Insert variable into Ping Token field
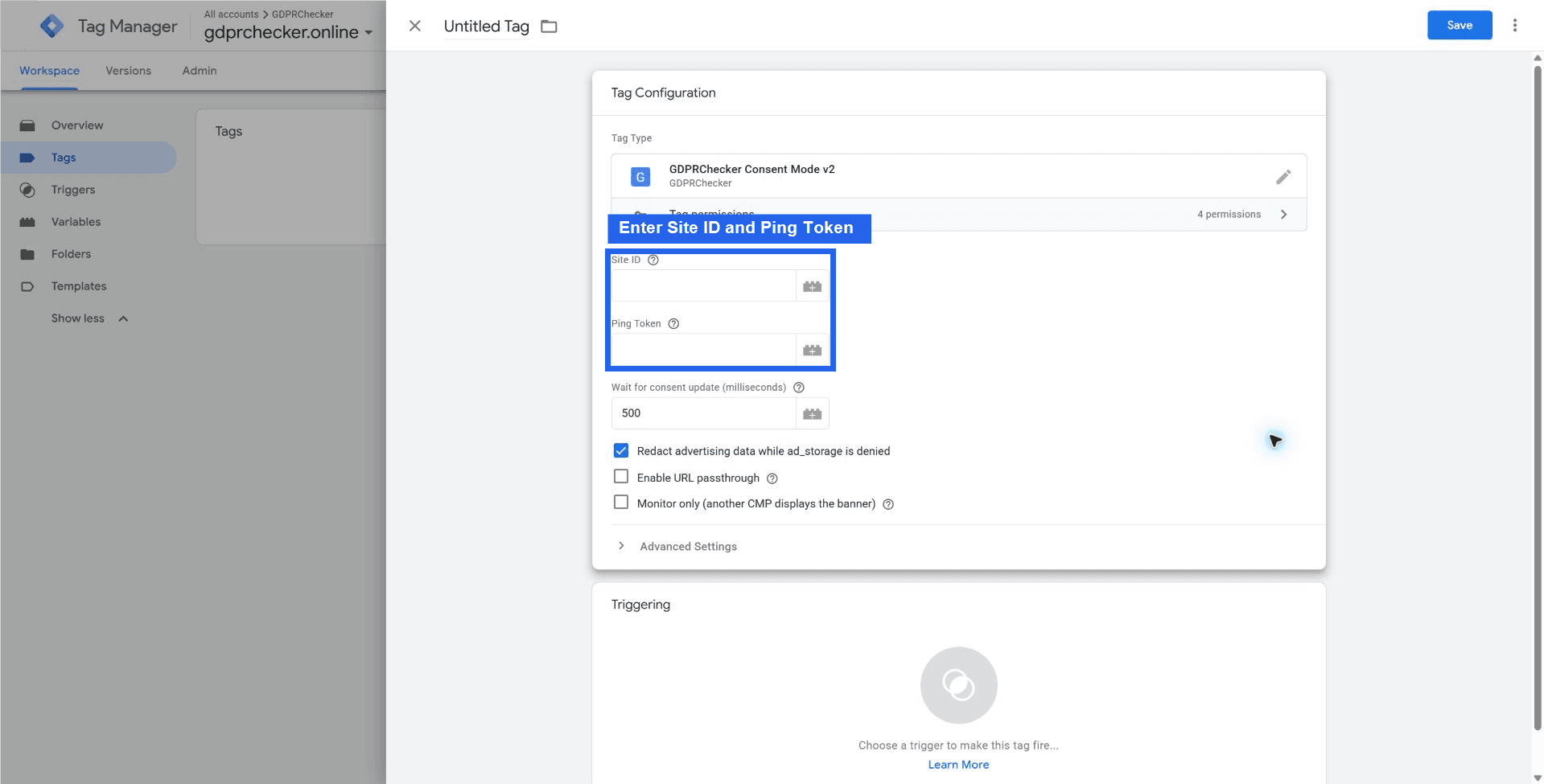 812,350
